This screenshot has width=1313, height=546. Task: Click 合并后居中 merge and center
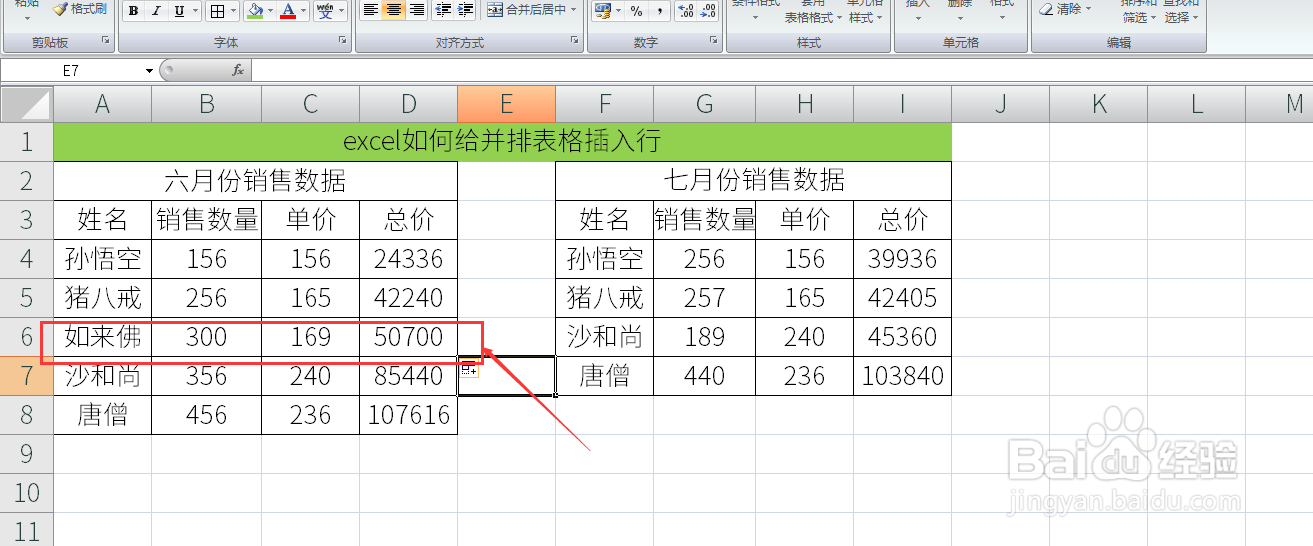coord(526,10)
